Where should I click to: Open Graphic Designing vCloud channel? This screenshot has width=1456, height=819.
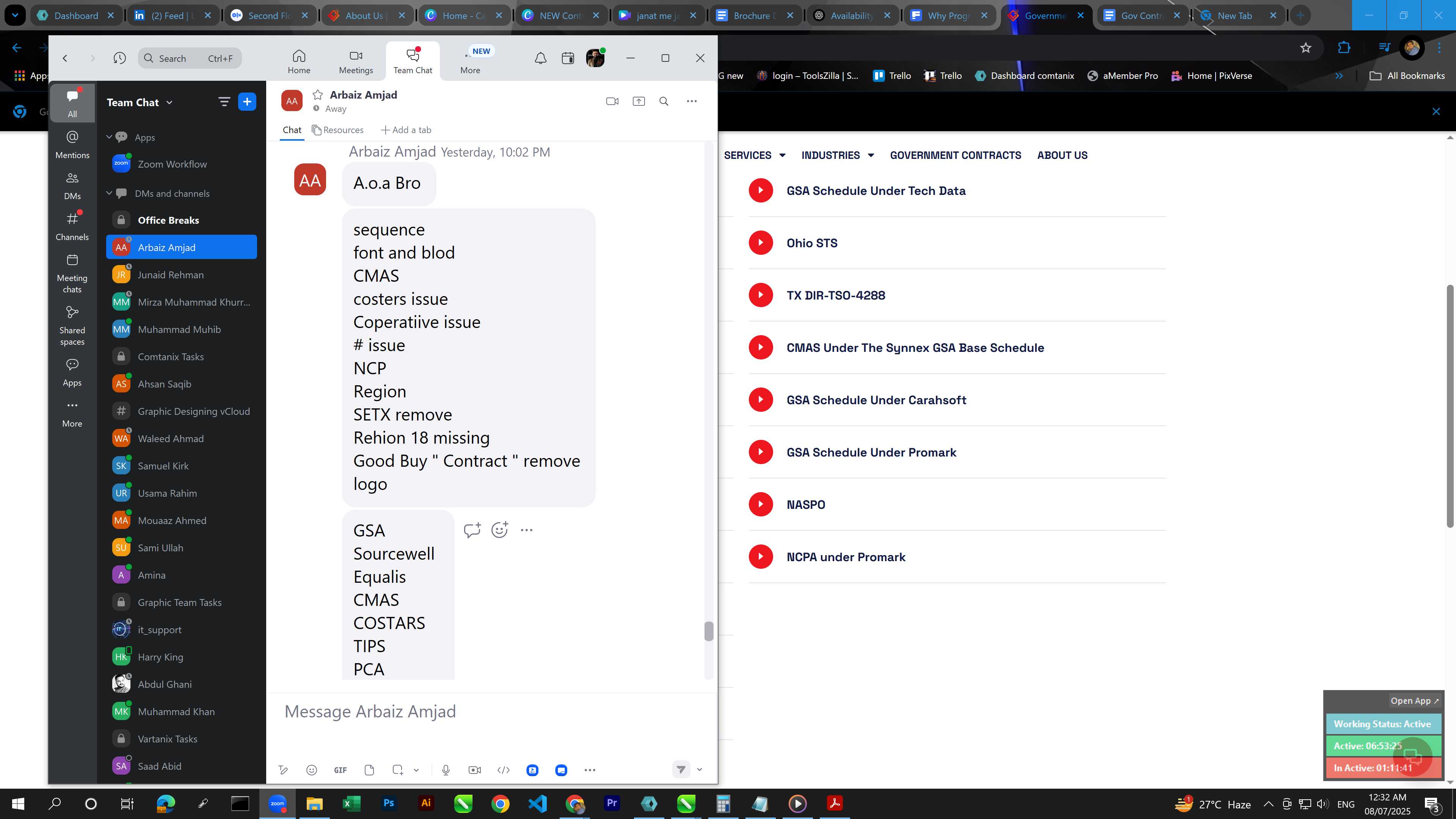click(182, 411)
